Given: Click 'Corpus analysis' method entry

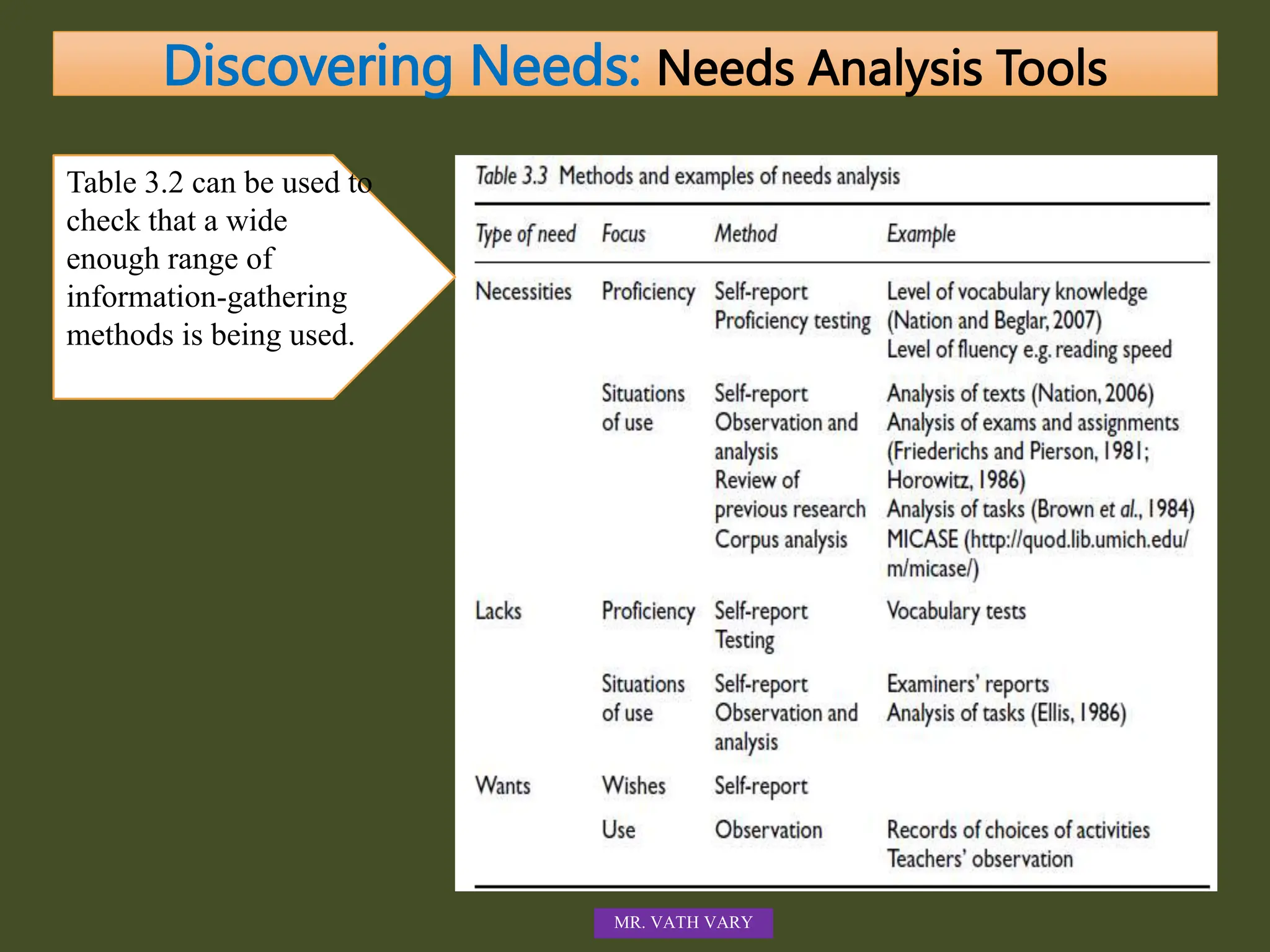Looking at the screenshot, I should 781,539.
